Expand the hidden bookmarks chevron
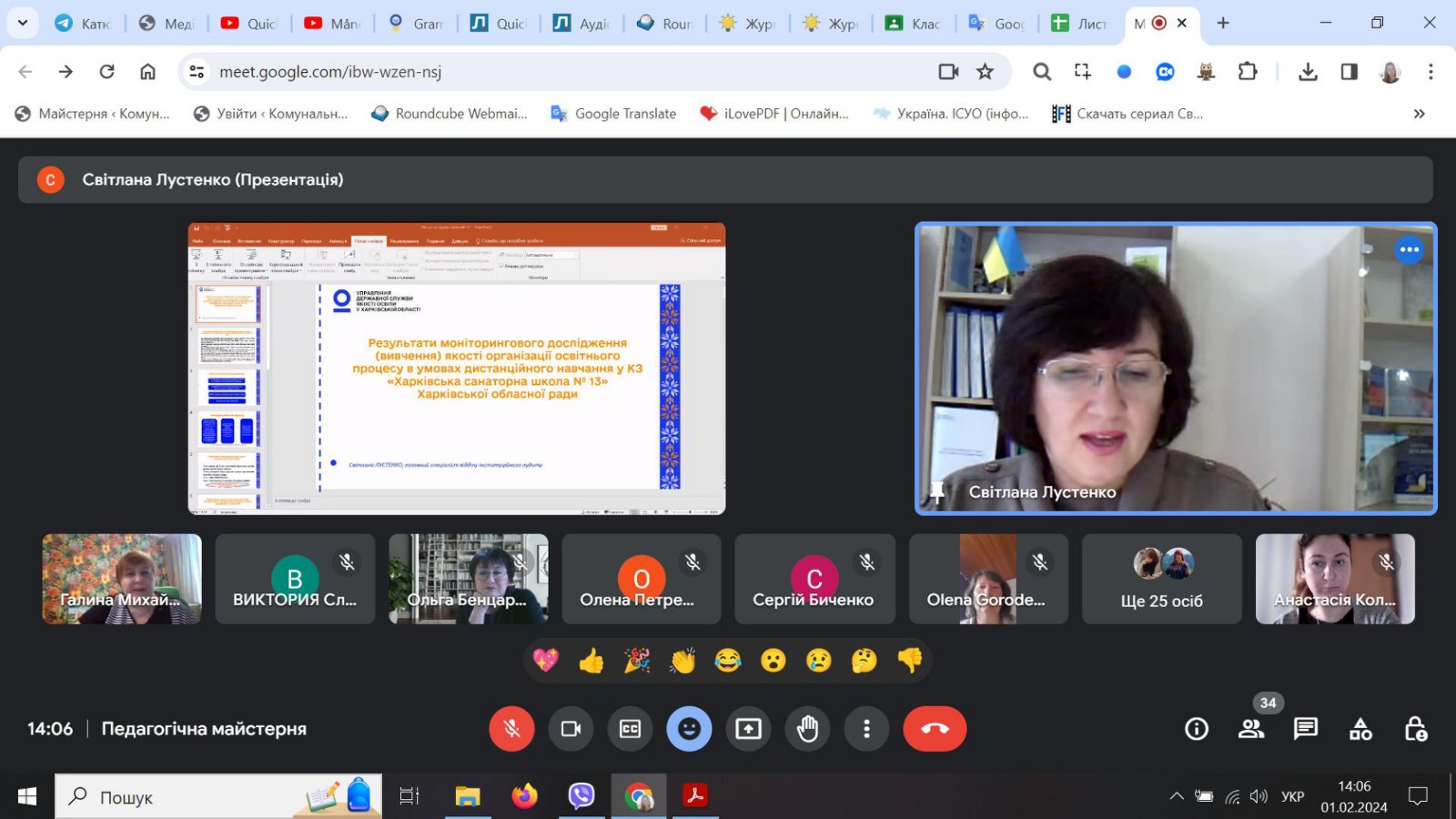 1419,114
